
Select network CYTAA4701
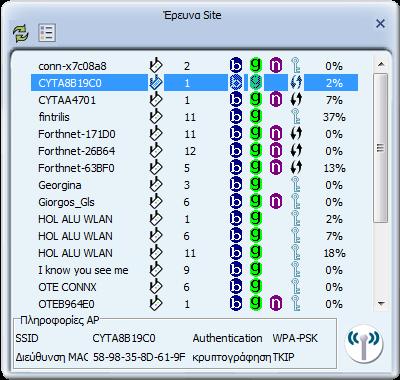[194, 100]
